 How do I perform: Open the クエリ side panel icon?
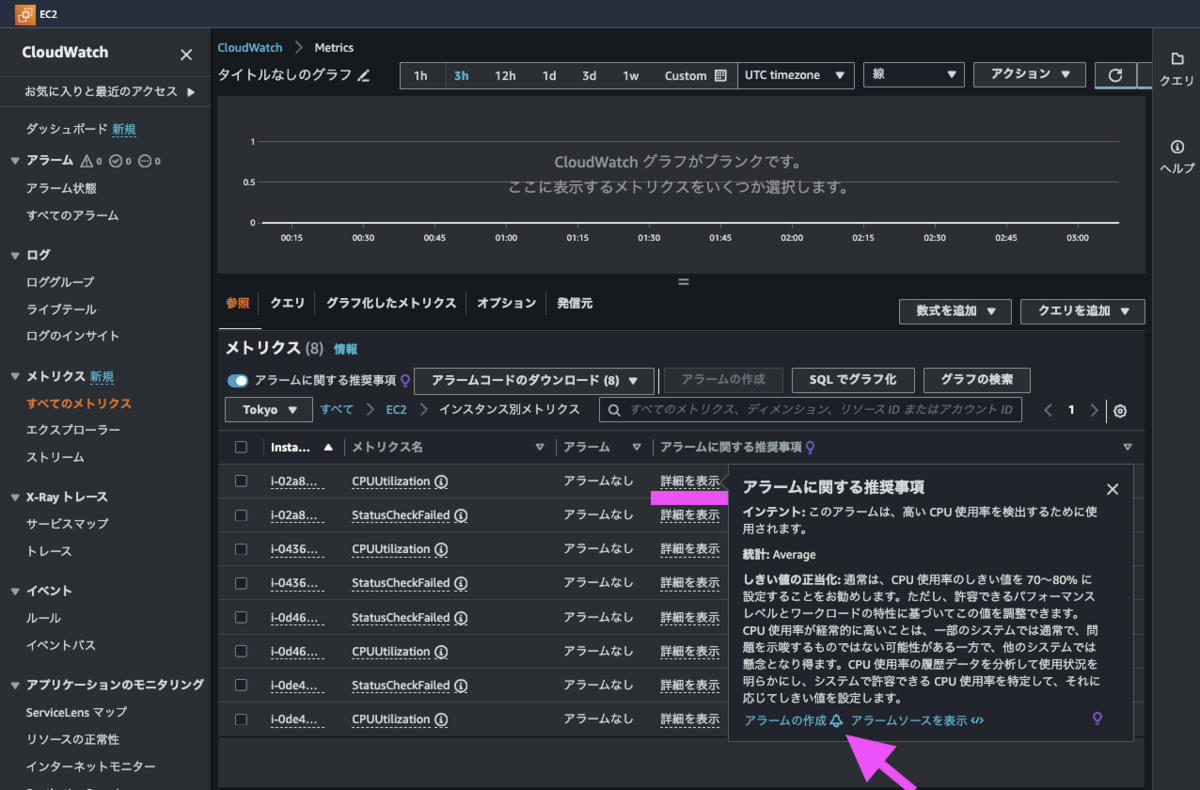tap(1176, 58)
